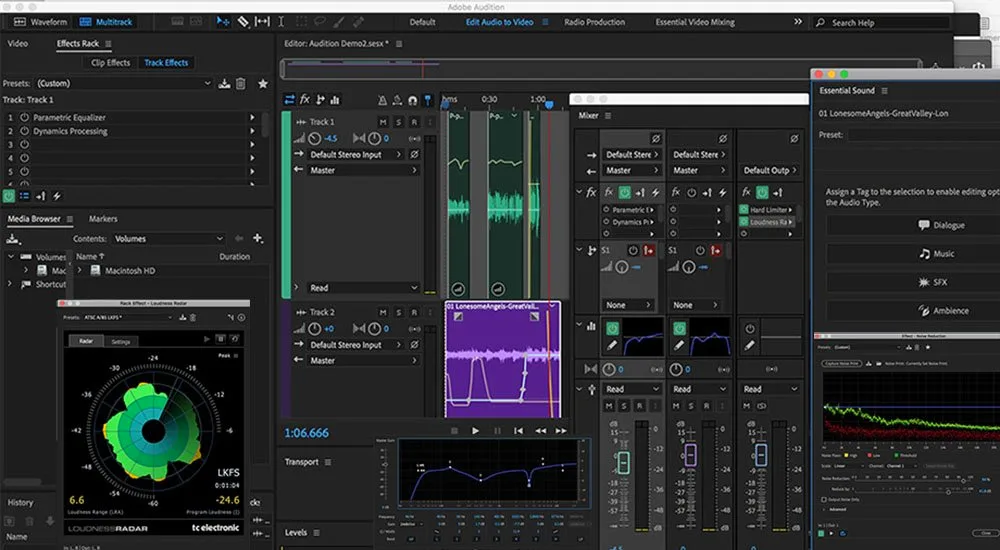The height and width of the screenshot is (550, 1000).
Task: Assign the Music audio type
Action: 937,254
